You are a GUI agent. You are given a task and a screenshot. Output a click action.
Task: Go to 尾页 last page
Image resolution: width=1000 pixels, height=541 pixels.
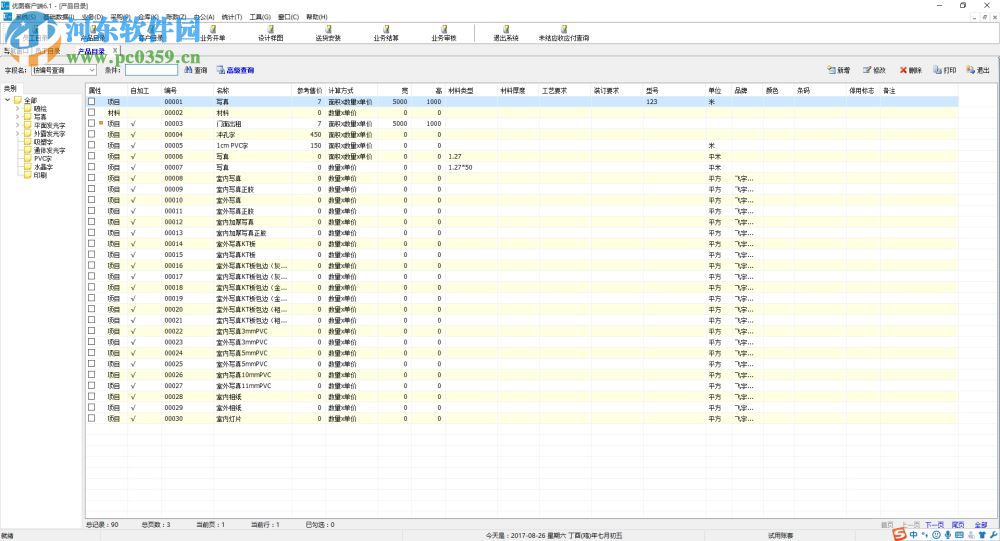(958, 524)
